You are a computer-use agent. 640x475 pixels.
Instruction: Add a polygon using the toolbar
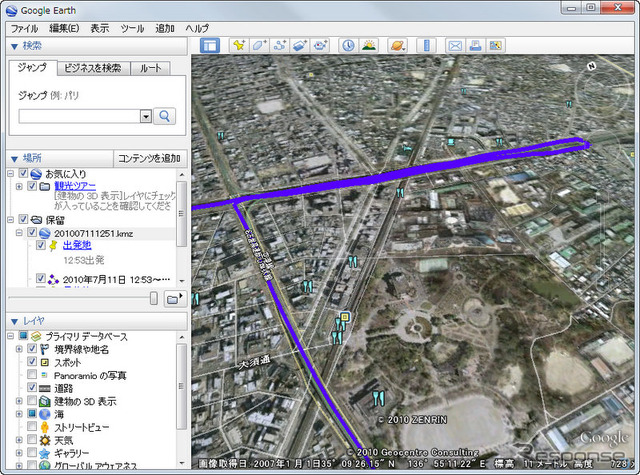point(259,45)
